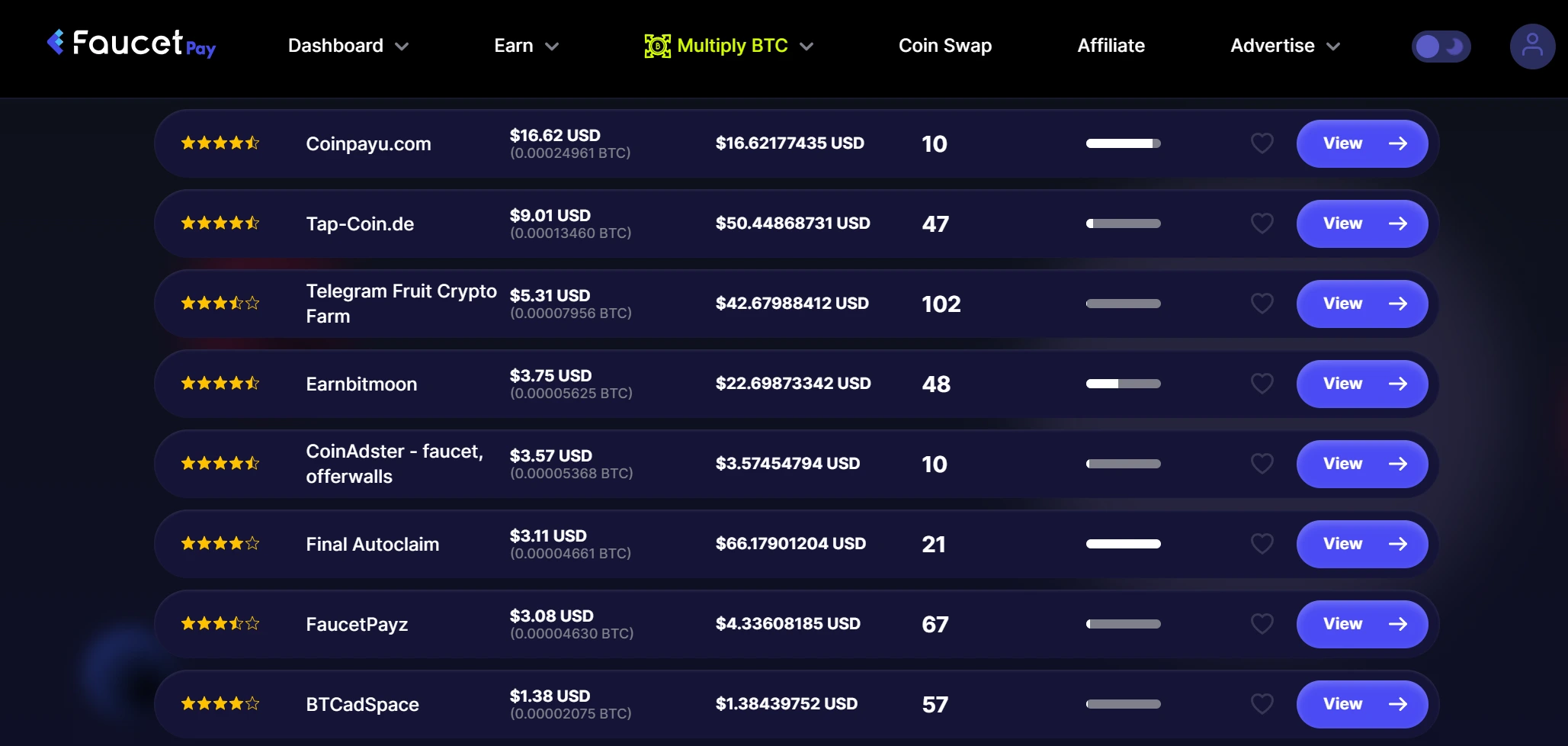Viewport: 1568px width, 746px height.
Task: Click the star rating of Earnbitmoon
Action: pyautogui.click(x=220, y=384)
